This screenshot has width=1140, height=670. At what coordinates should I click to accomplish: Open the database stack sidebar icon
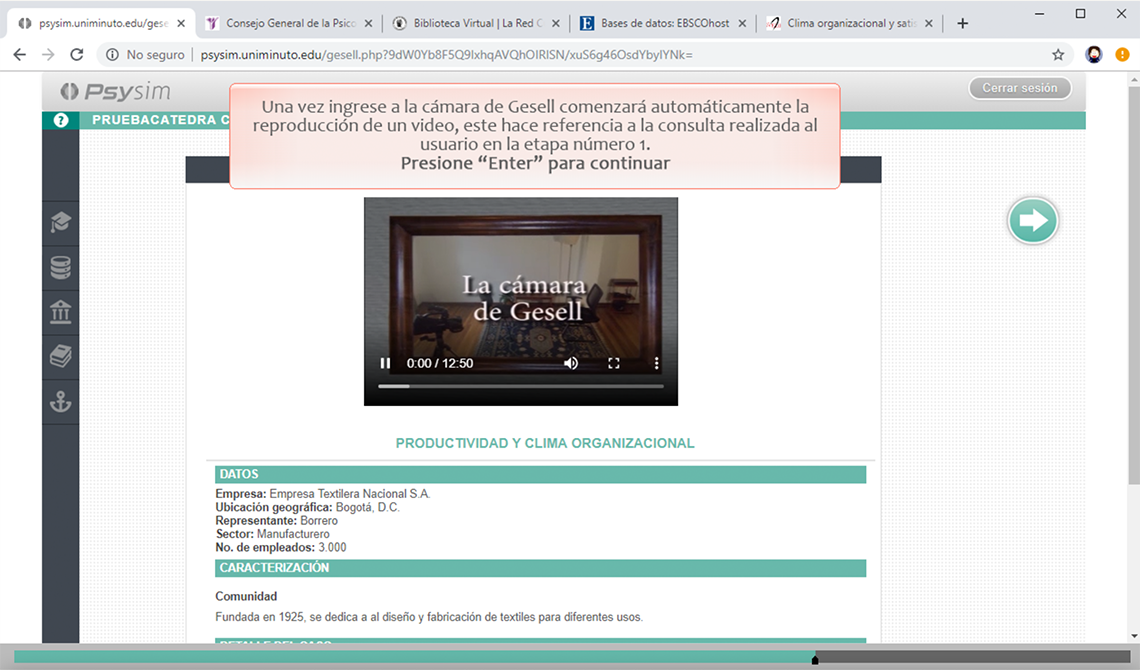point(60,267)
